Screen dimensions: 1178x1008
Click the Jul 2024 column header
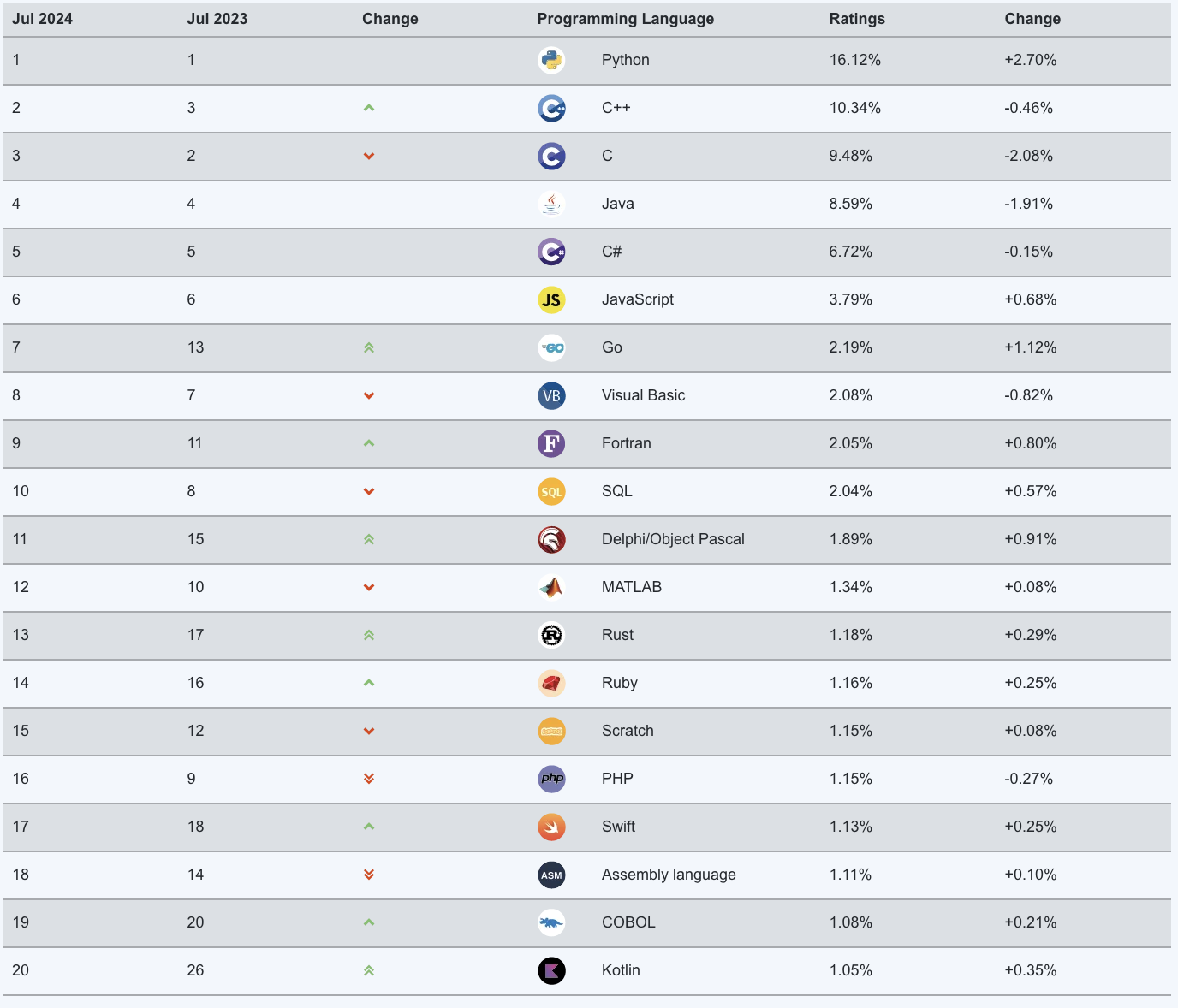(x=43, y=19)
